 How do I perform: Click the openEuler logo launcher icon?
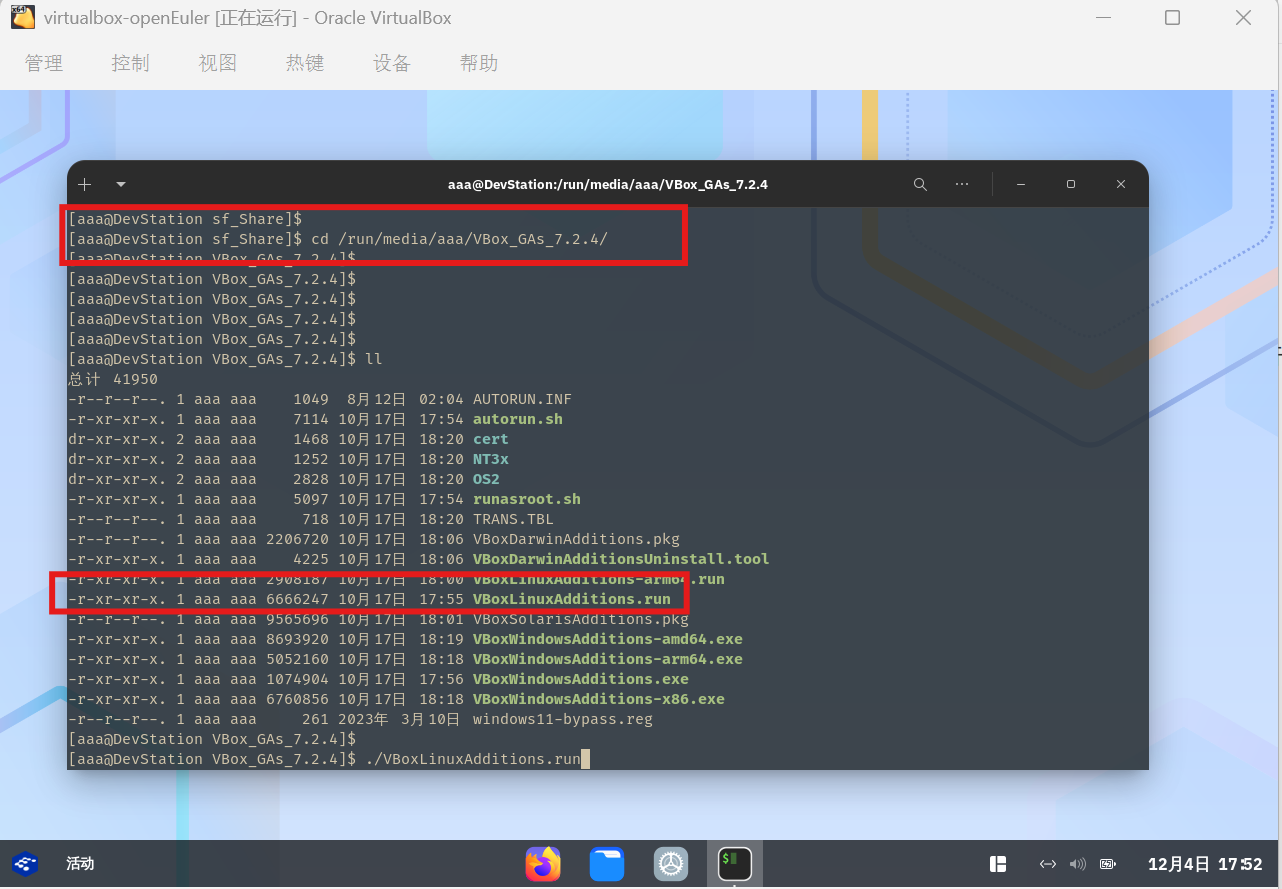25,864
